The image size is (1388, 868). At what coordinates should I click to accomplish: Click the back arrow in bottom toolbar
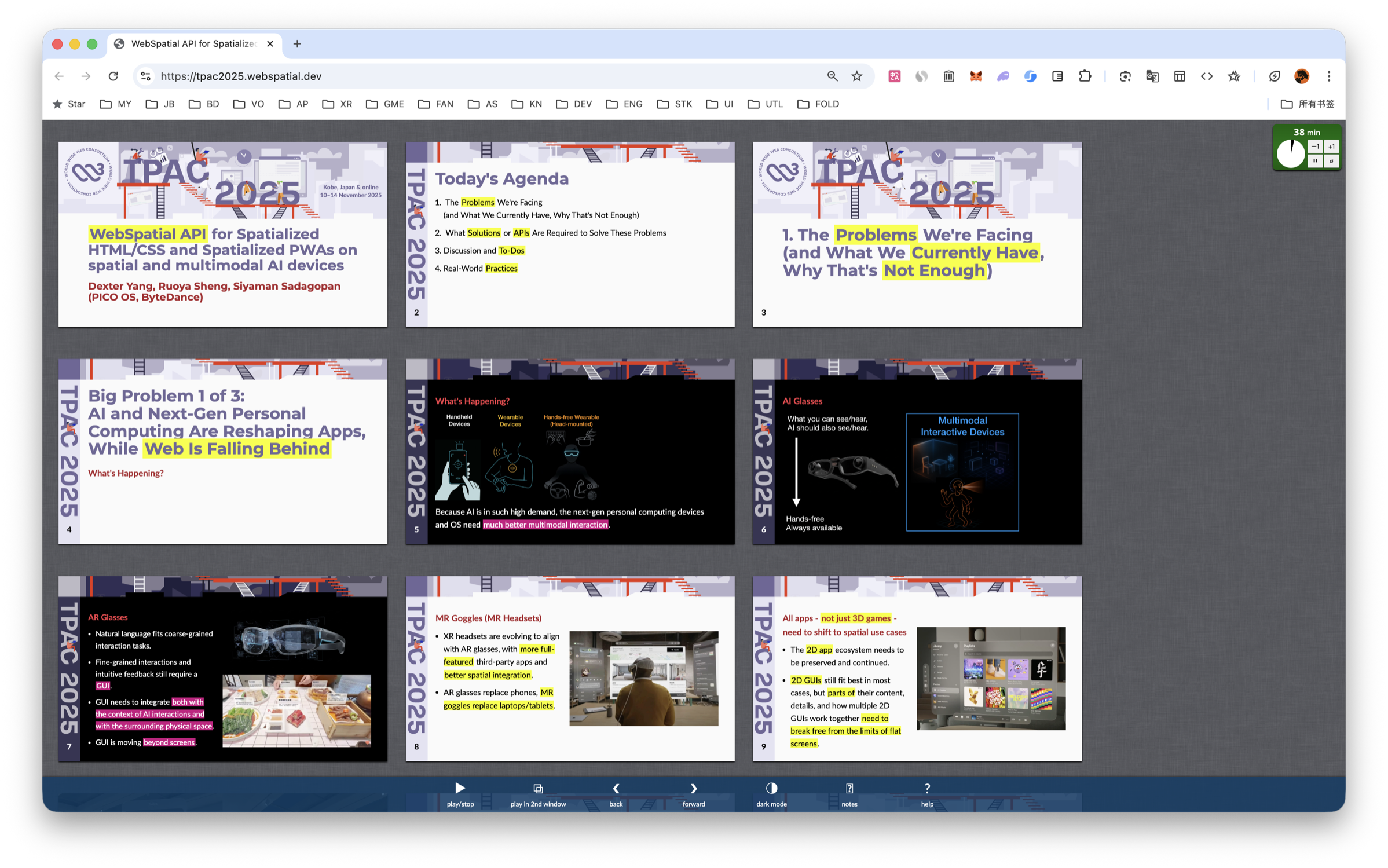[x=616, y=789]
